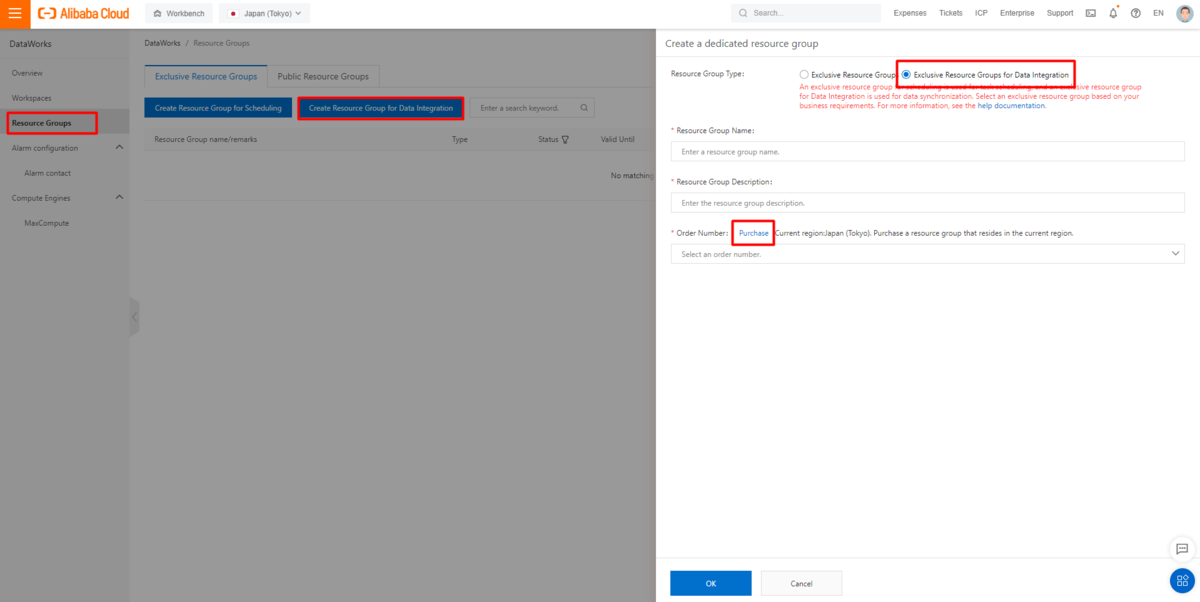Open the Support menu
1200x602 pixels.
tap(1060, 13)
